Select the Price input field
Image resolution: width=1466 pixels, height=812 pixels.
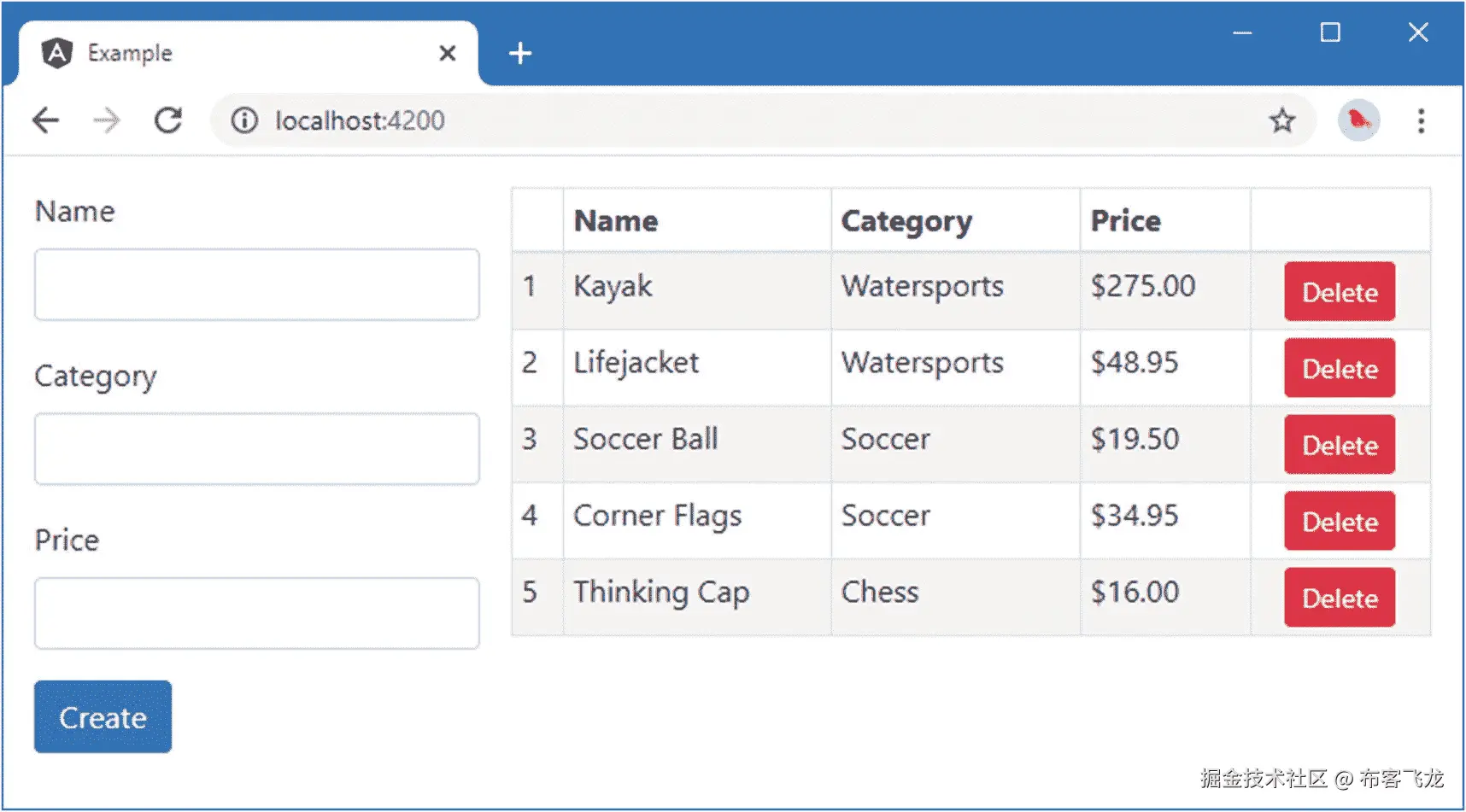pyautogui.click(x=256, y=613)
